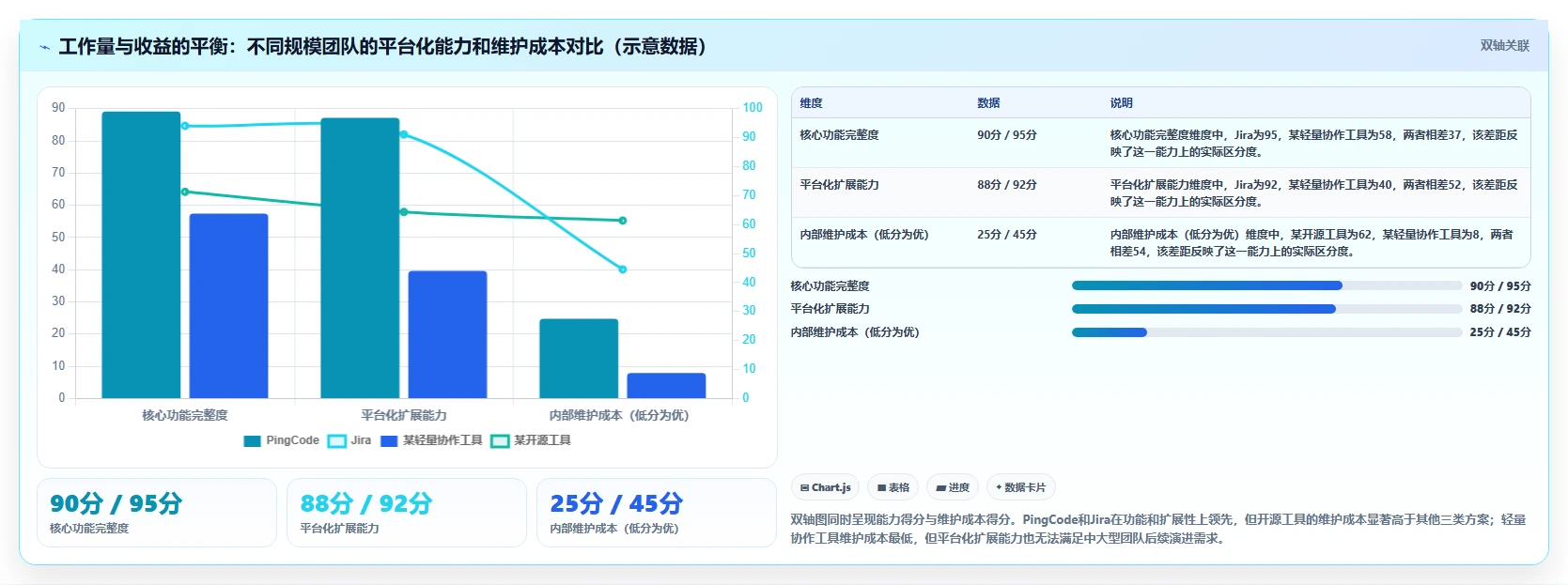Click the 维度 table column header
The height and width of the screenshot is (585, 1568).
(812, 103)
